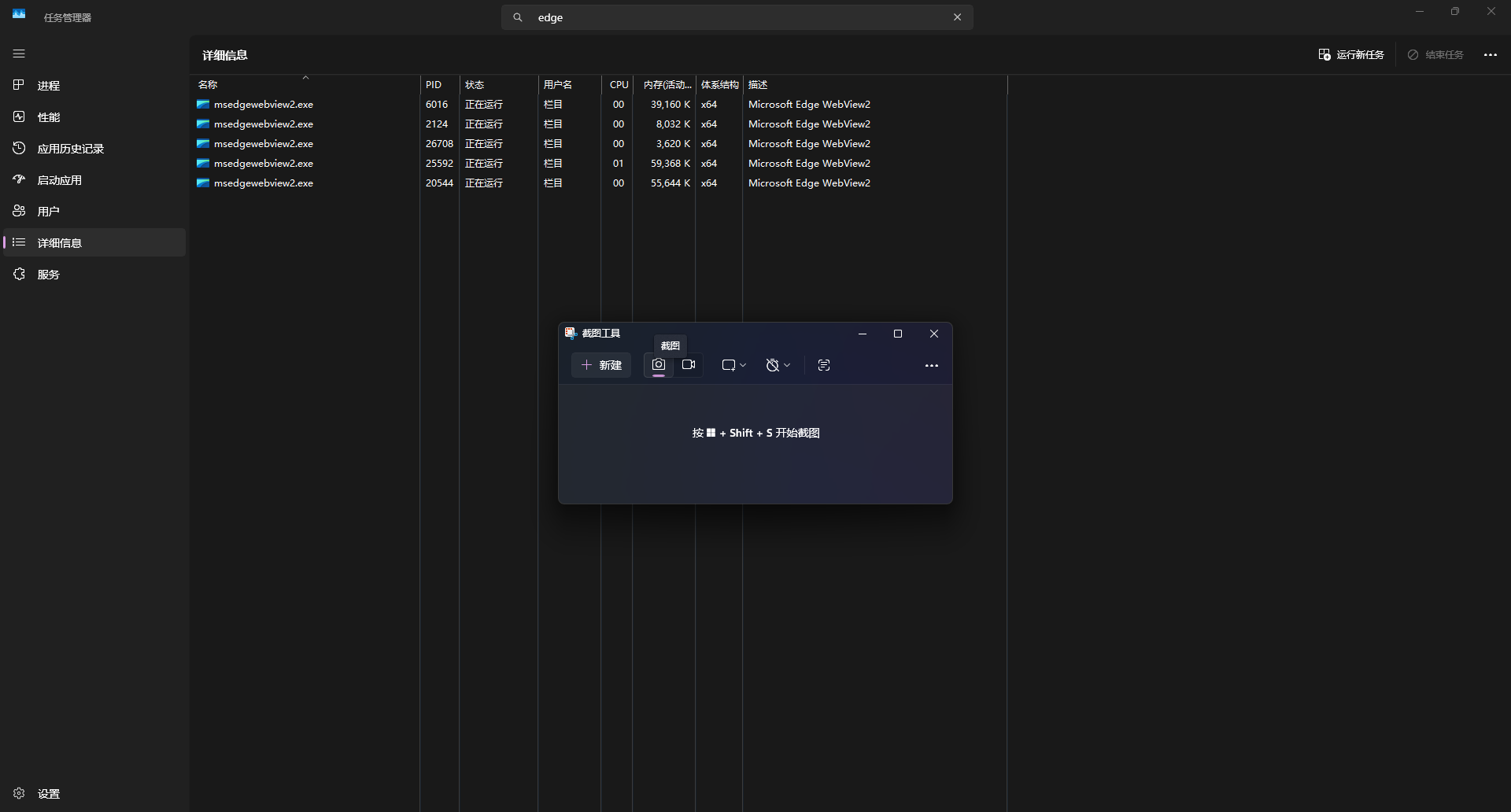
Task: Open the Processes (进程) page
Action: pos(94,85)
